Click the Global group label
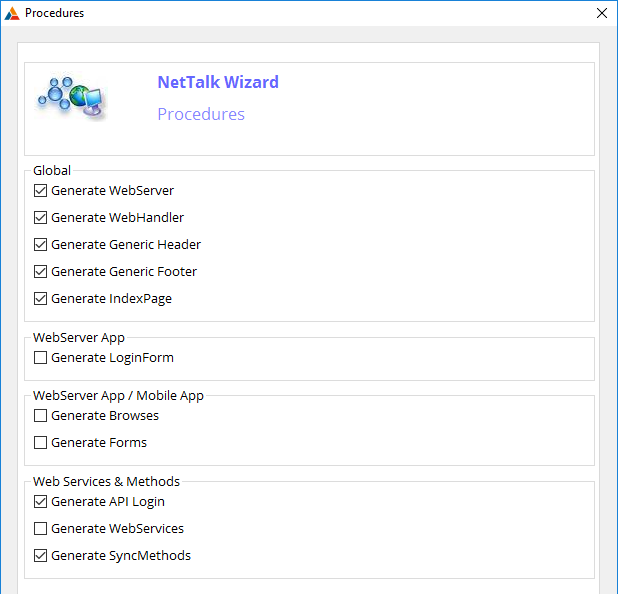Viewport: 618px width, 594px height. [x=52, y=171]
